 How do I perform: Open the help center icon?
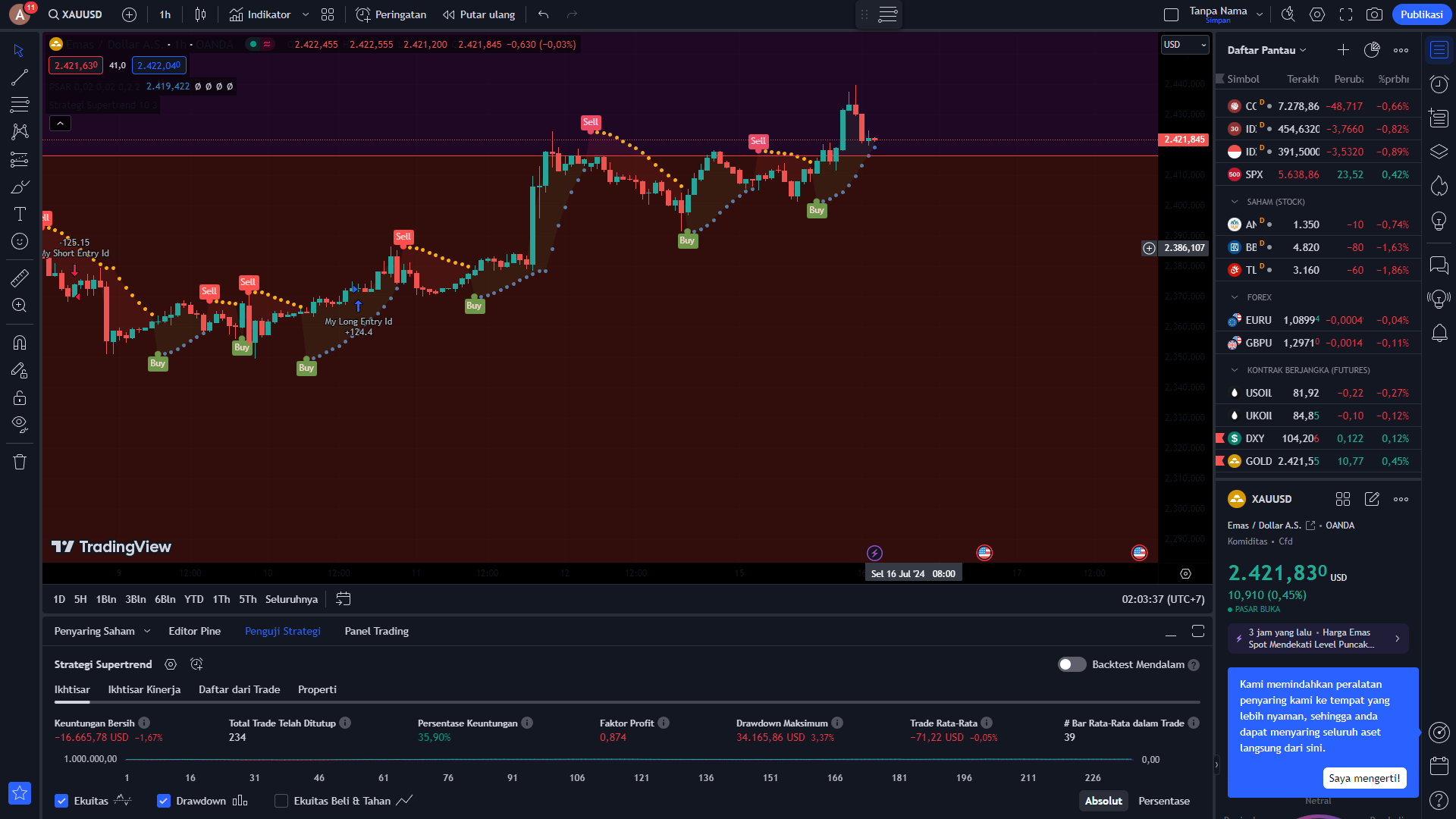(x=1439, y=800)
